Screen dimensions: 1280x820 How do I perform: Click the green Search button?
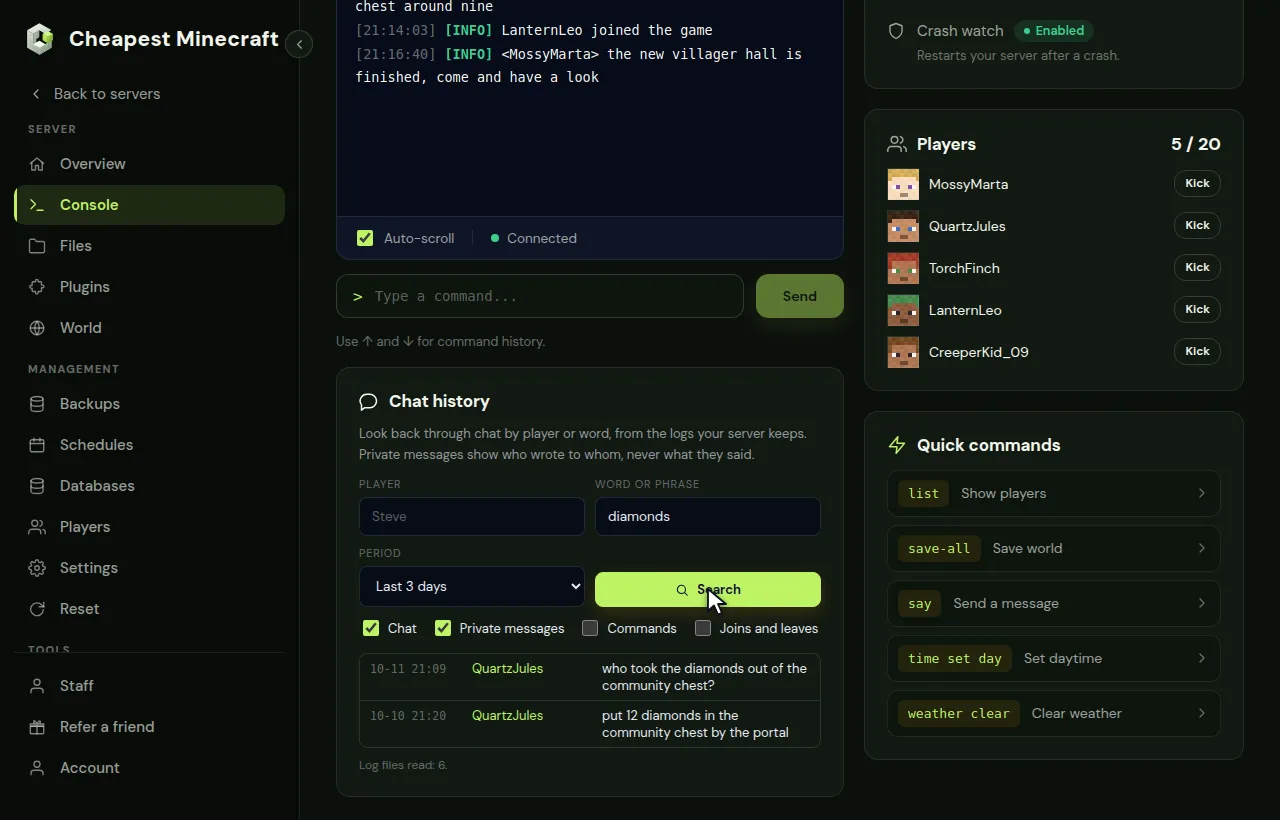click(x=708, y=589)
